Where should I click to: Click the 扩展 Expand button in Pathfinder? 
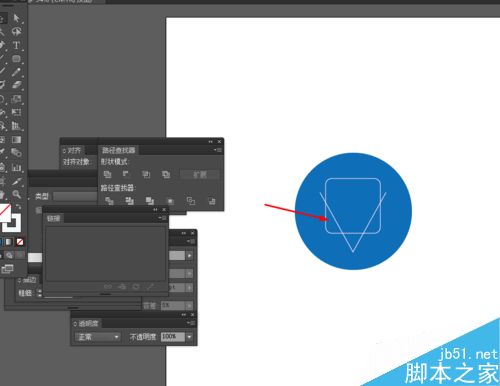[x=200, y=174]
